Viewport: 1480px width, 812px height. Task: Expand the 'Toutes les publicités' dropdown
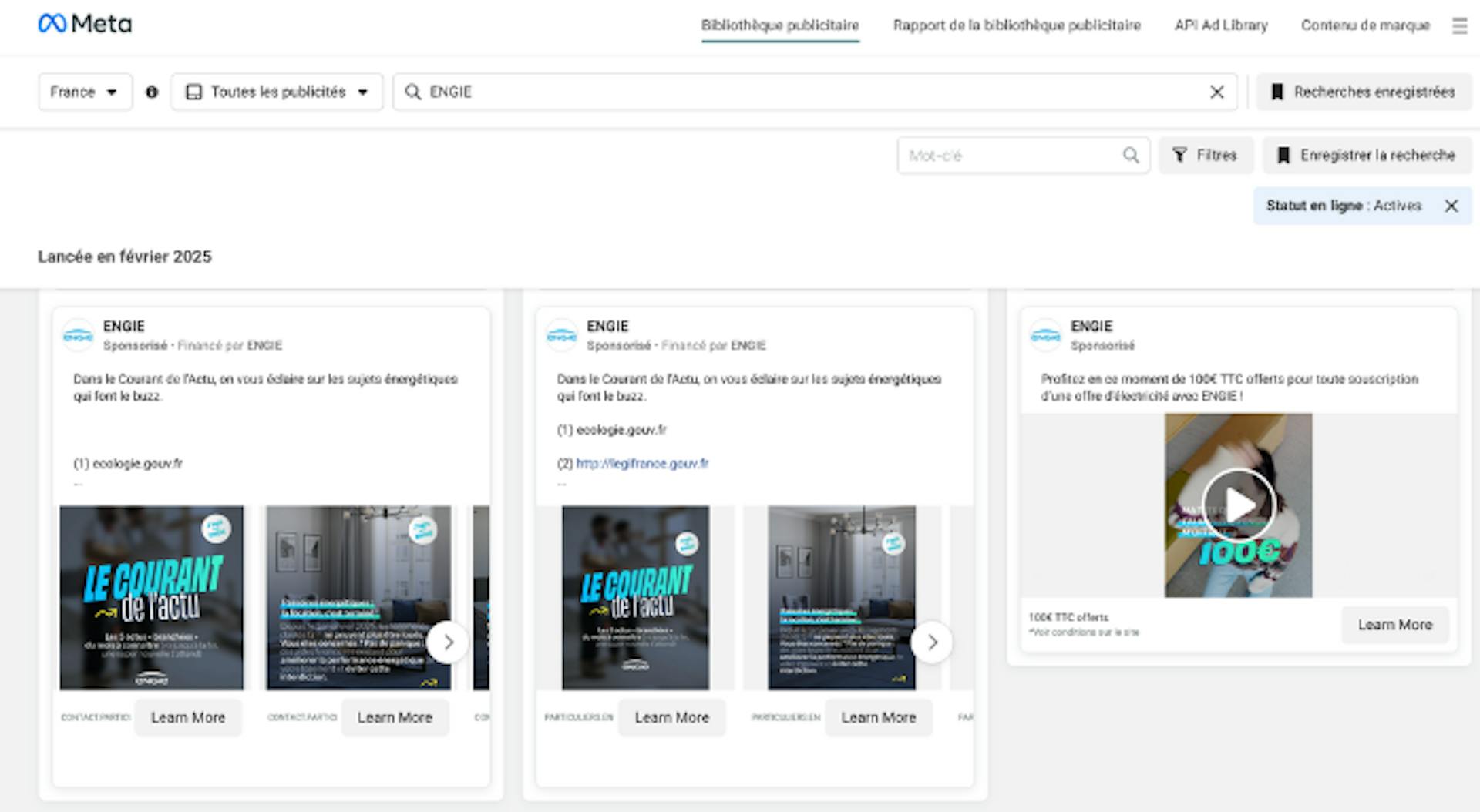277,92
